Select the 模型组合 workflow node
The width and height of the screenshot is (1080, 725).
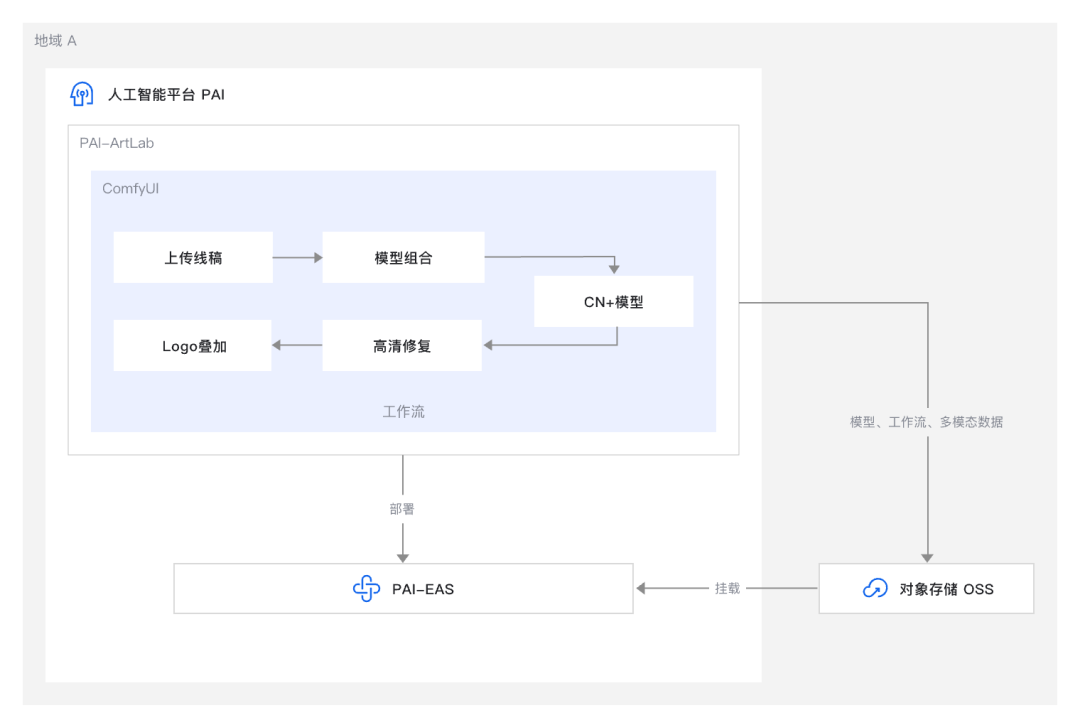coord(403,258)
